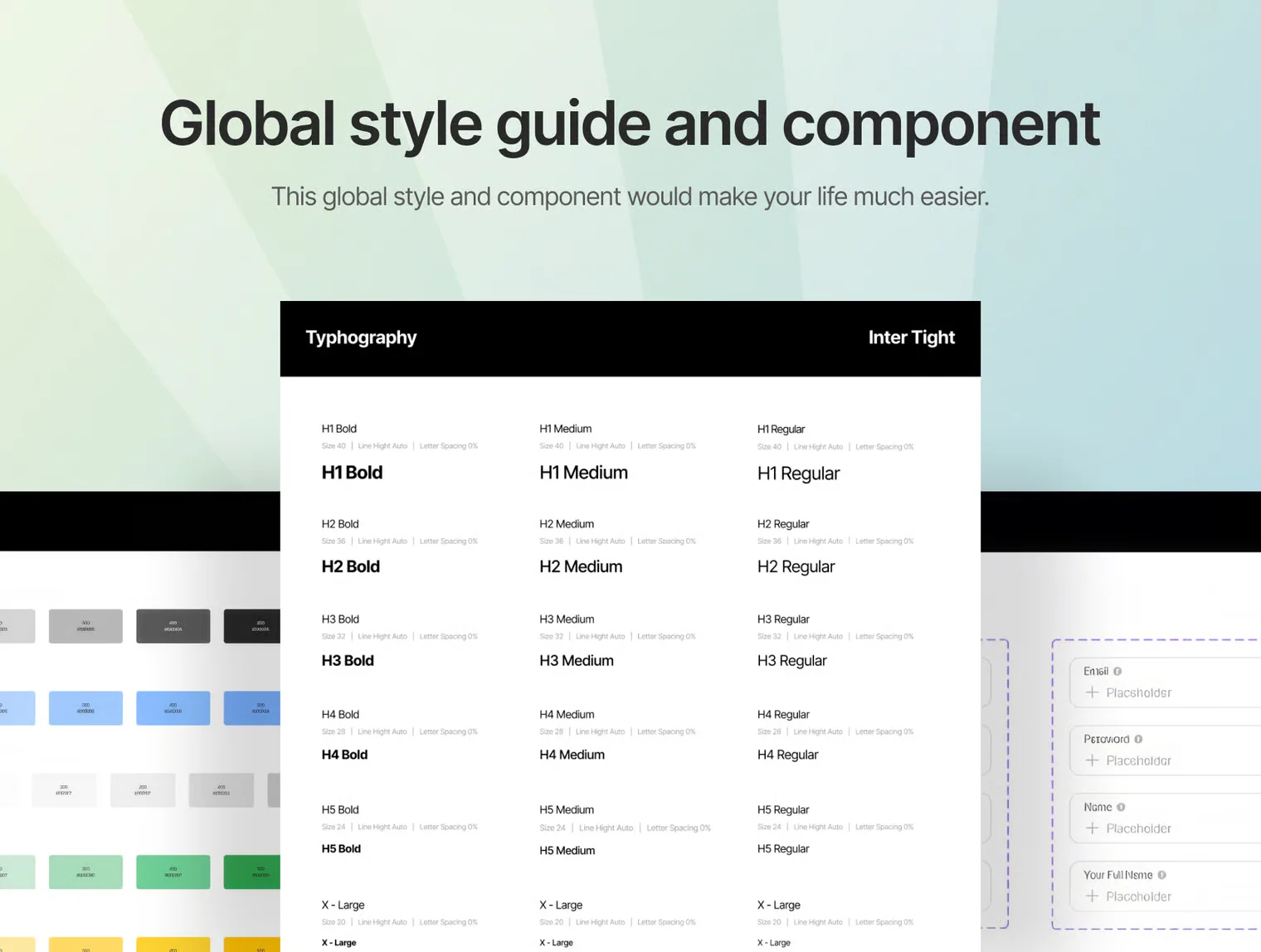
Task: Click the Size 28 spec under H4 Bold
Action: (x=334, y=732)
